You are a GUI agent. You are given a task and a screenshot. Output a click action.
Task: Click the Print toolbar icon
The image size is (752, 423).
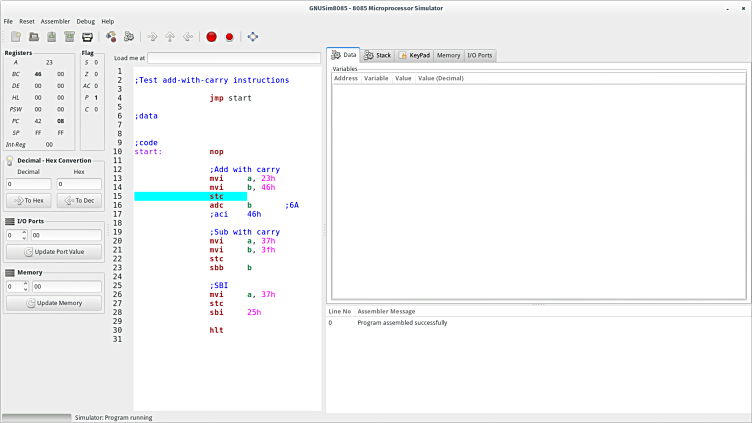(x=87, y=37)
